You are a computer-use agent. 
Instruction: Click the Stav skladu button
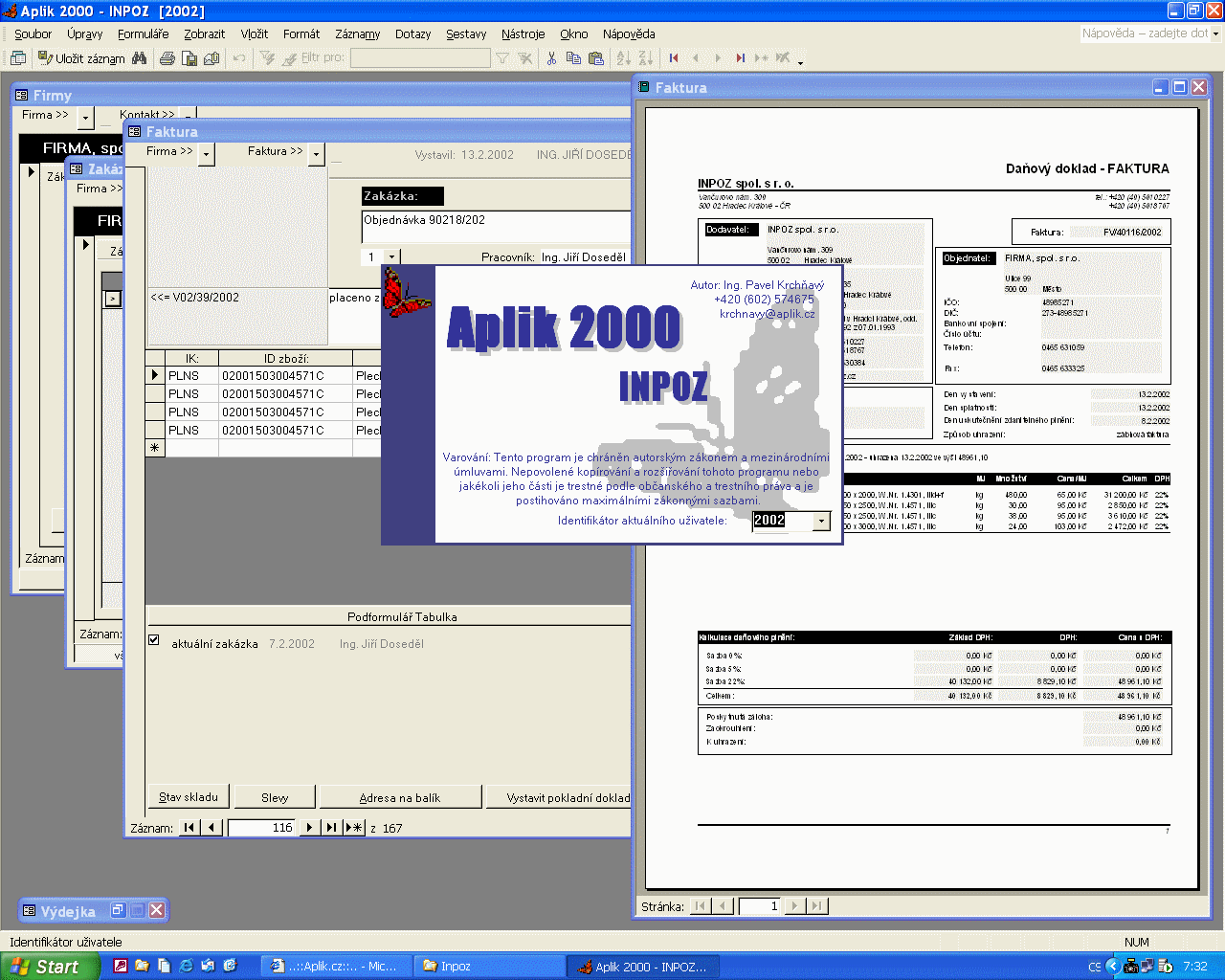(189, 797)
